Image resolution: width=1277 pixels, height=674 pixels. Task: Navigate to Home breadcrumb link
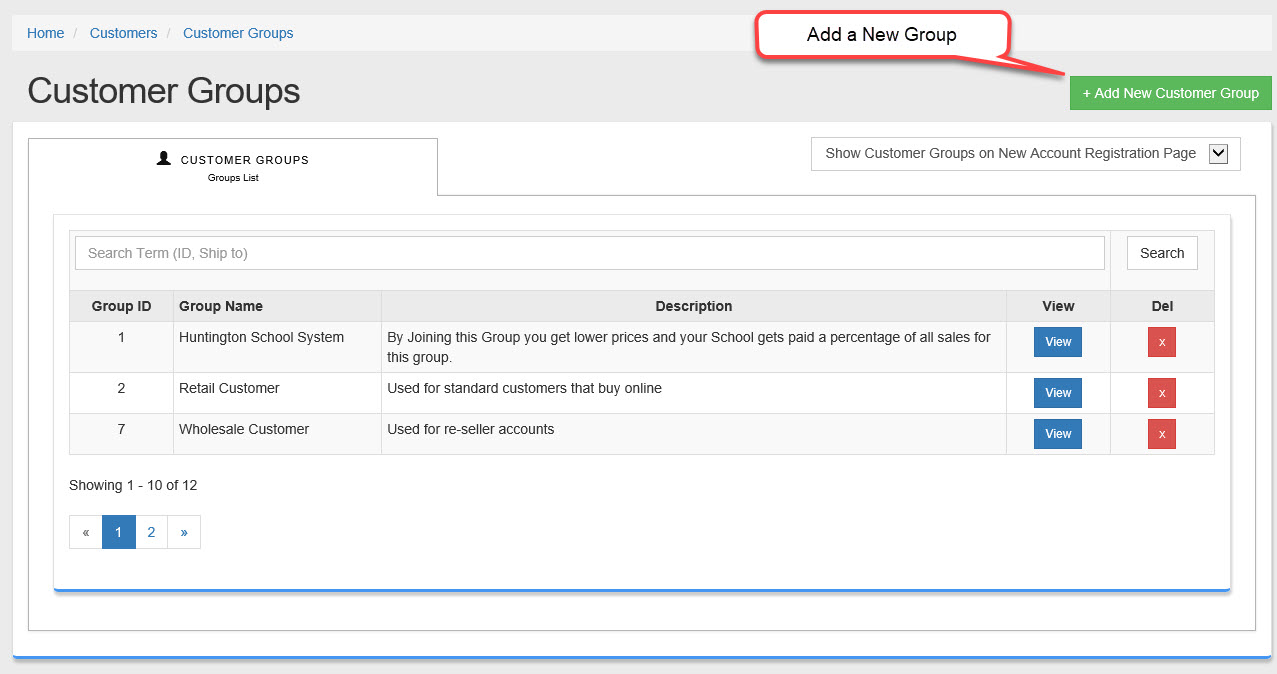click(x=45, y=33)
